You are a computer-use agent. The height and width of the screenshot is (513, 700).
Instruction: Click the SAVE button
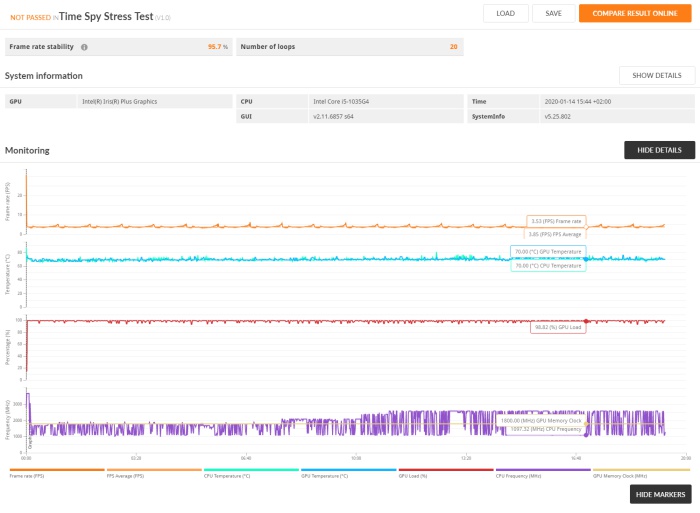tap(553, 13)
